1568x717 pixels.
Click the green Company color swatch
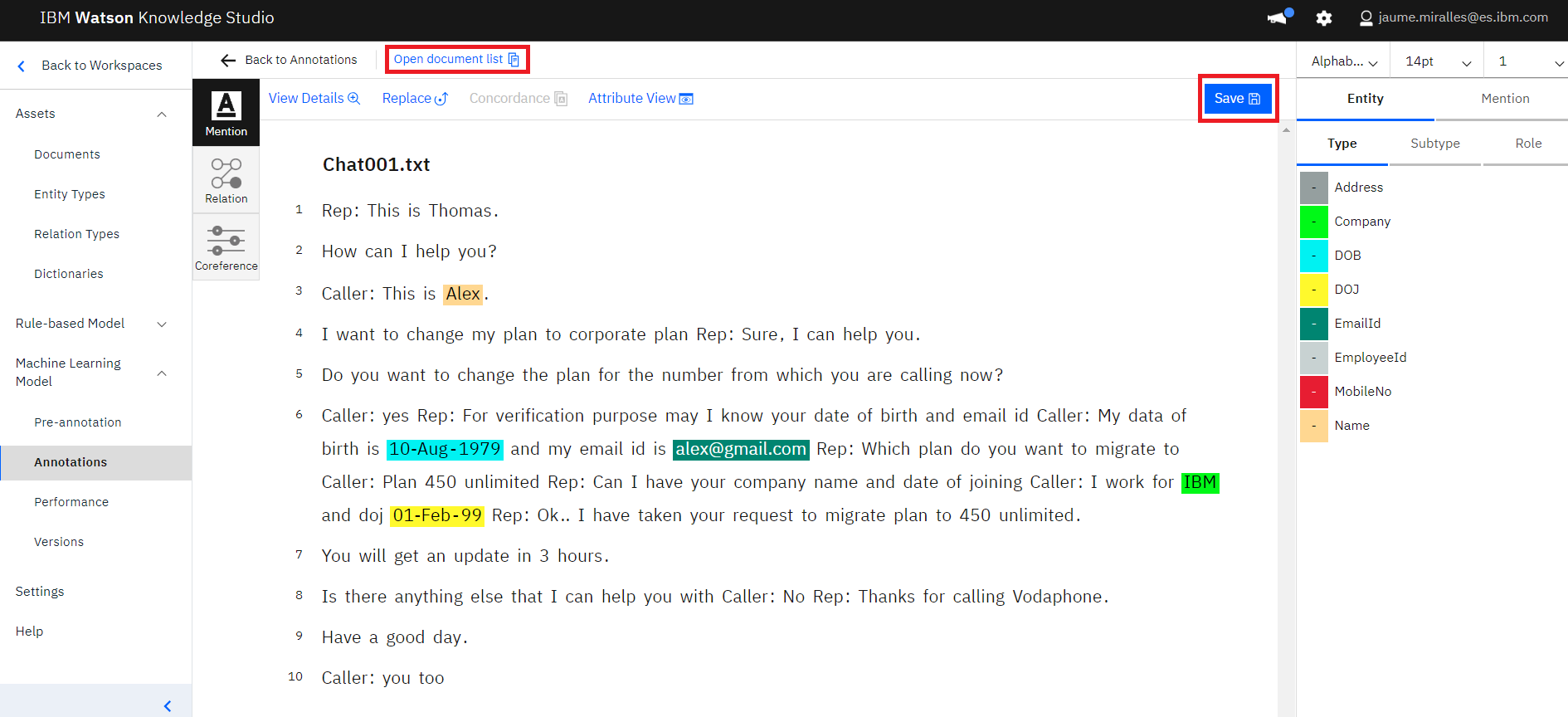tap(1313, 222)
